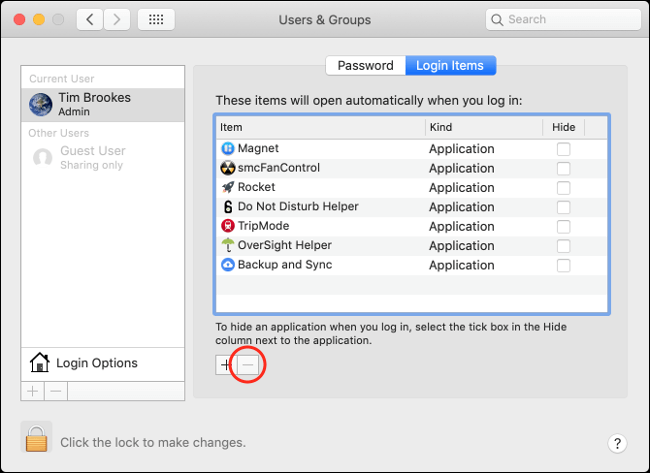Tick the Hide checkbox for Magnet
Screen dimensions: 650x473
[x=563, y=149]
